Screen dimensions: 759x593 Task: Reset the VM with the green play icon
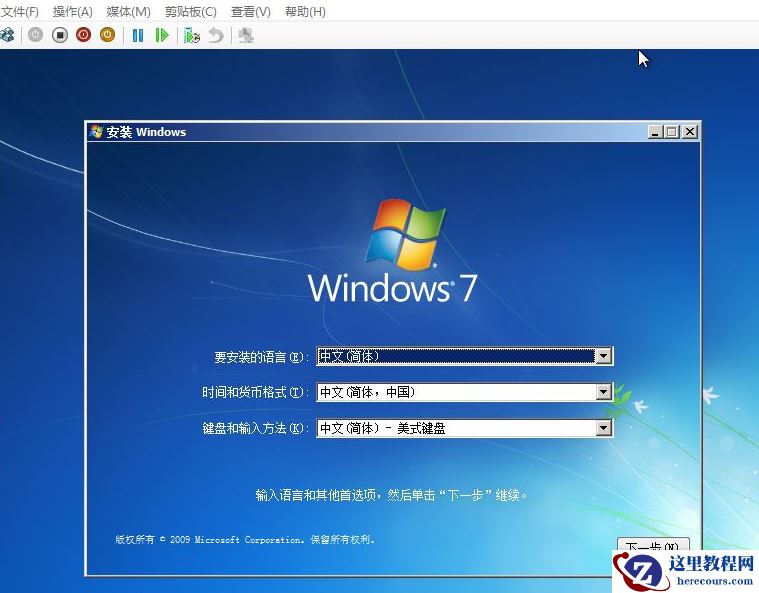(162, 35)
